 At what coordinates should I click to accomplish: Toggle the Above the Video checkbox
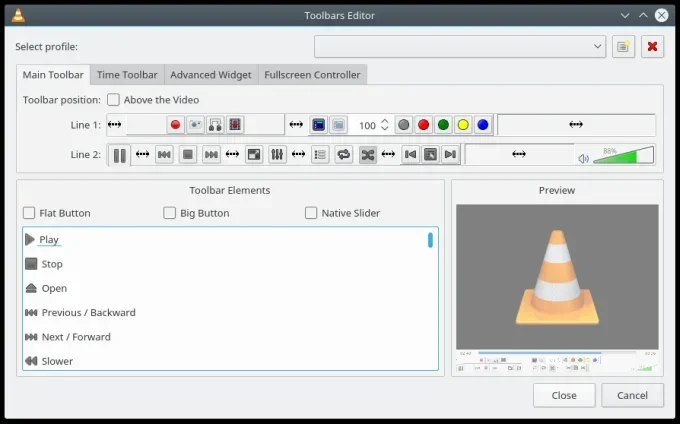click(x=113, y=100)
